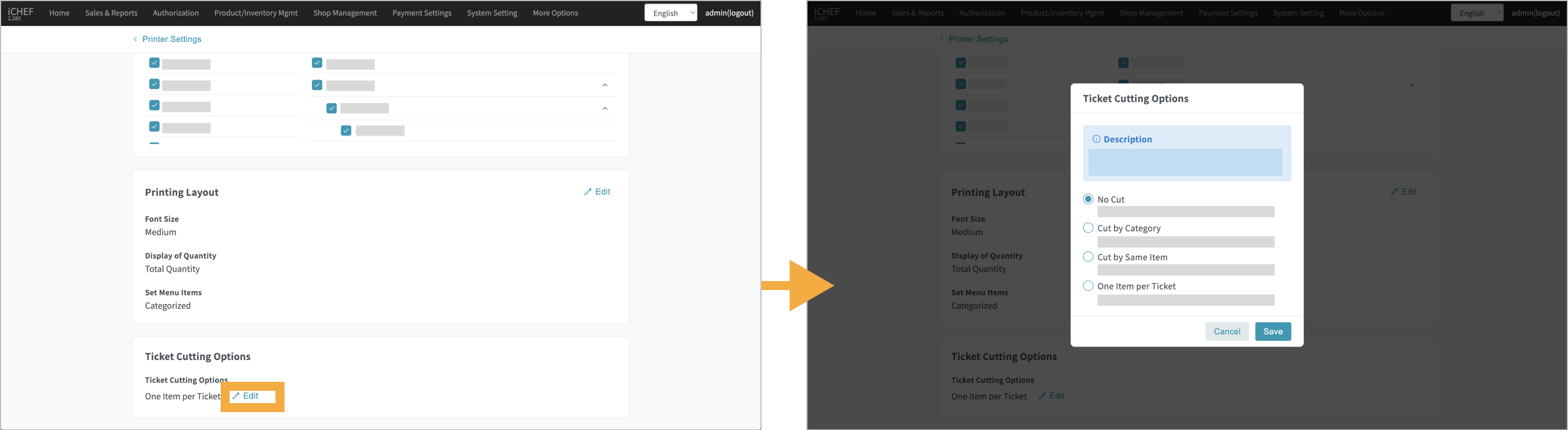Open Shop Management menu in left screenshot
Screen dimensions: 1568x430
[344, 13]
